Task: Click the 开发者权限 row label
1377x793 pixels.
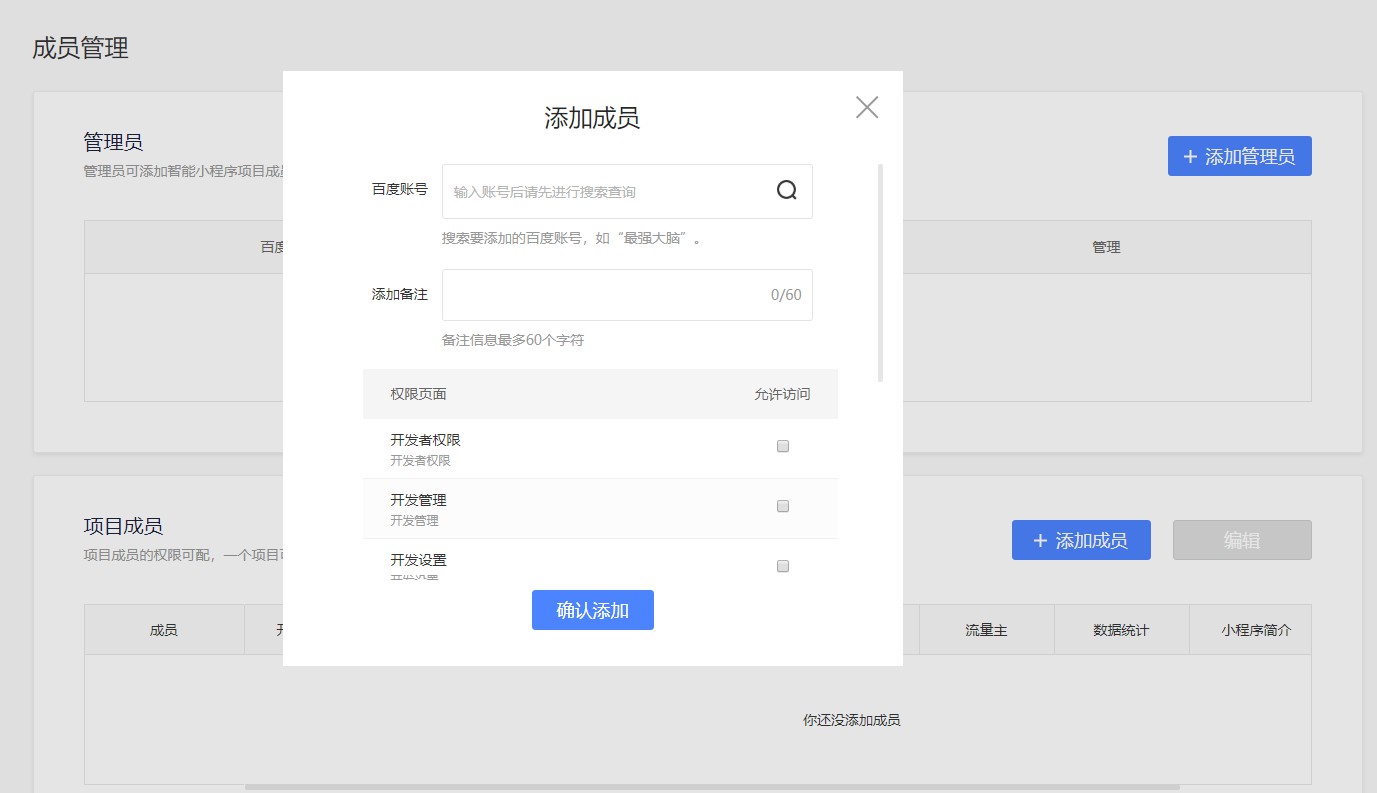Action: click(425, 440)
